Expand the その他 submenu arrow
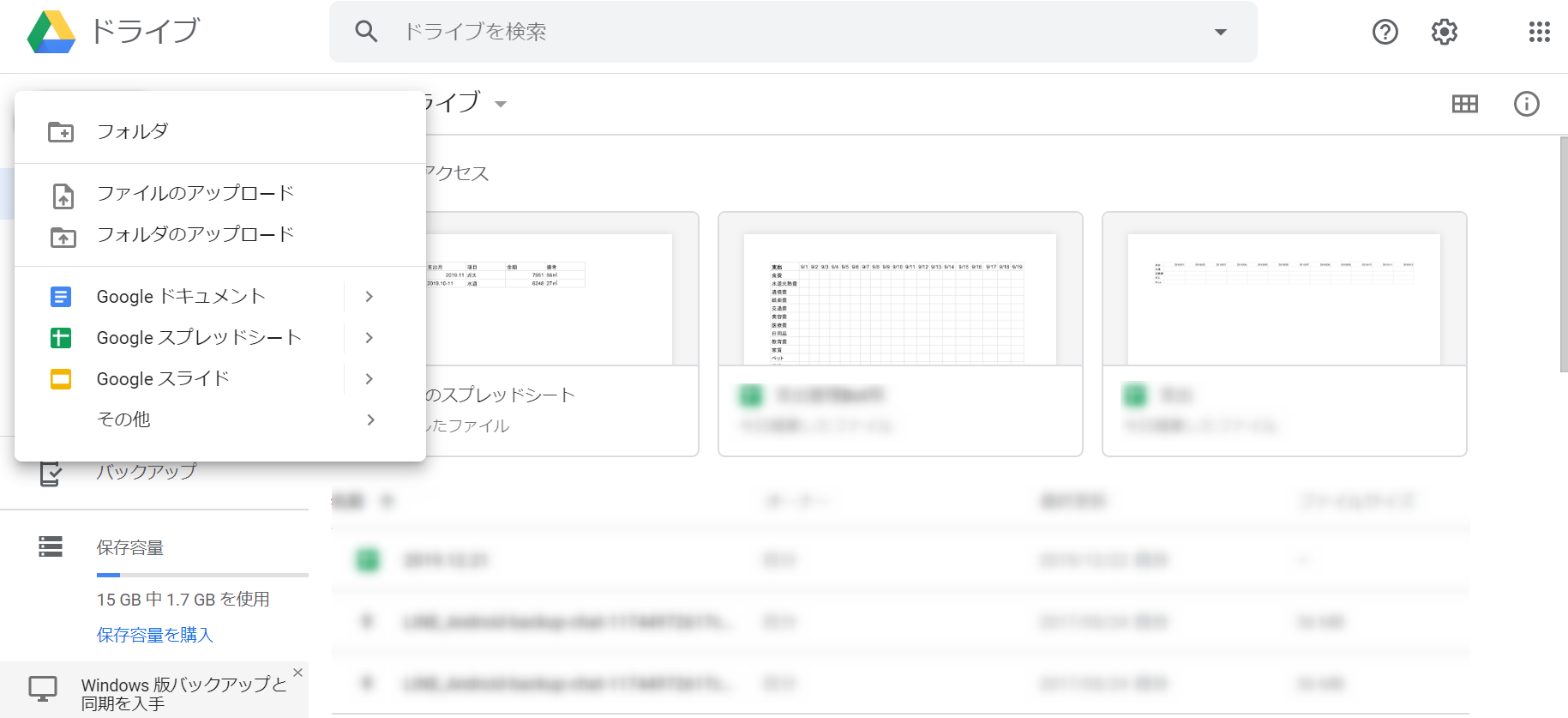 [370, 419]
